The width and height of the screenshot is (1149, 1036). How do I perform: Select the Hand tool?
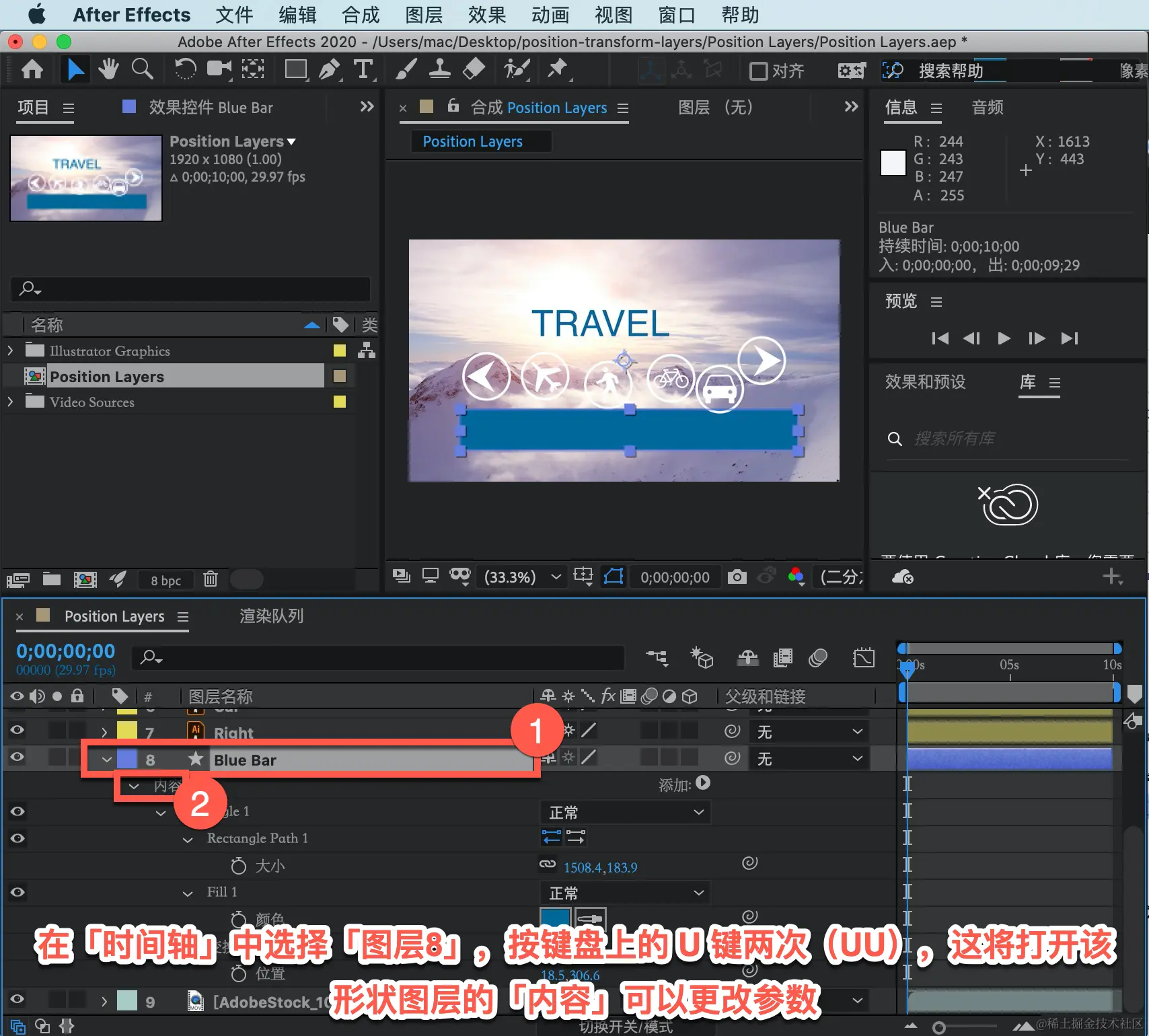(x=108, y=69)
